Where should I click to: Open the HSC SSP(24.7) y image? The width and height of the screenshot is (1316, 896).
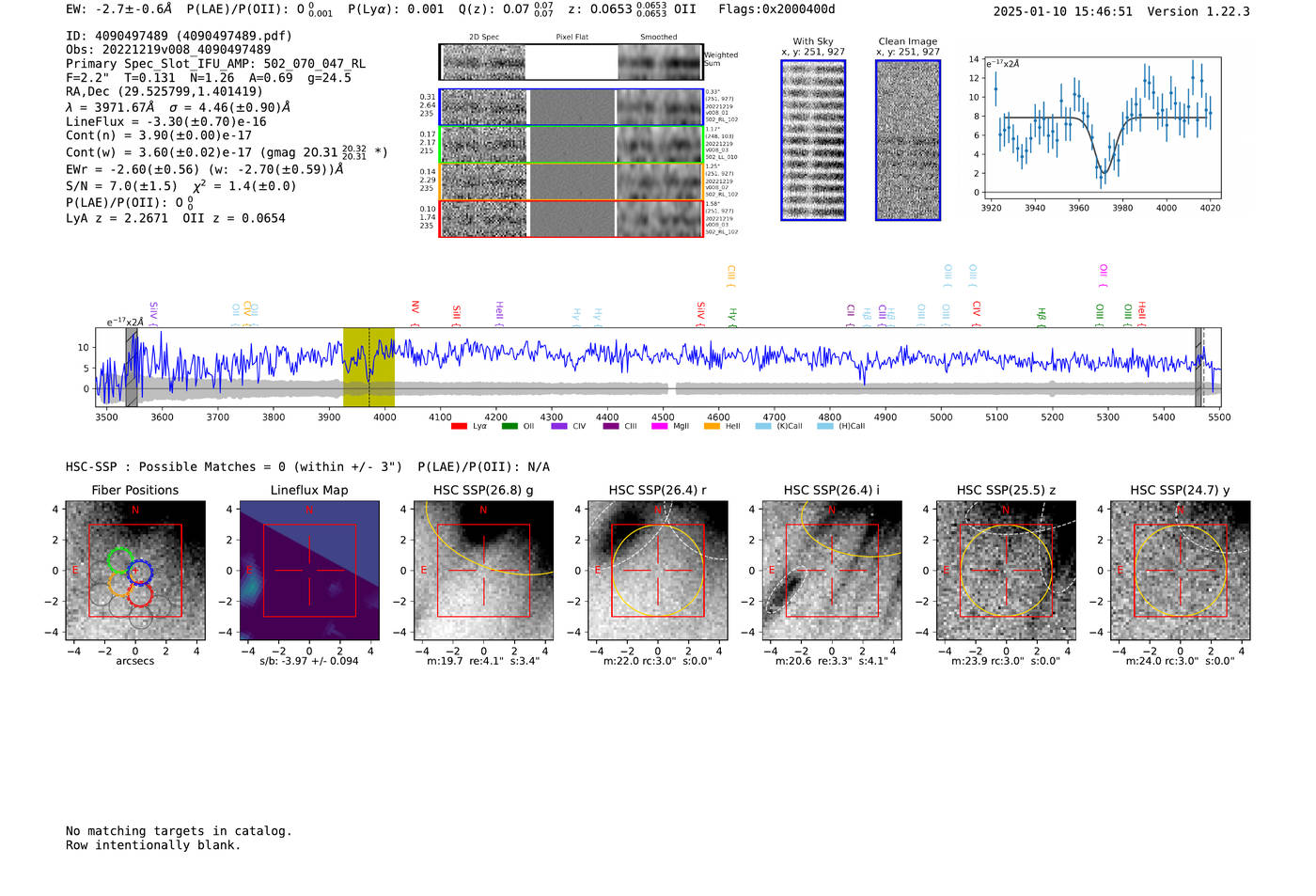(1180, 571)
